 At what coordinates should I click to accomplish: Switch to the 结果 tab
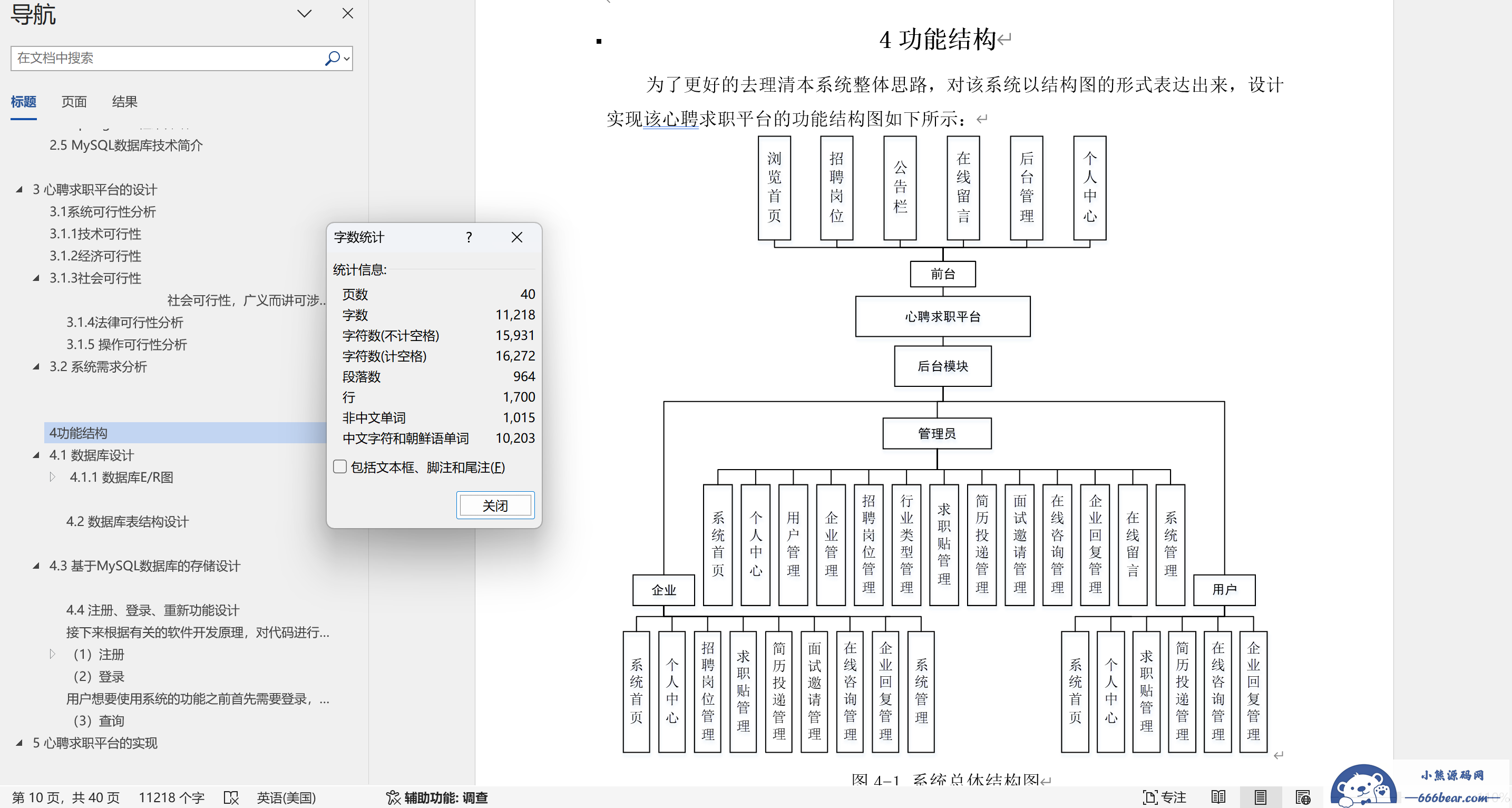pyautogui.click(x=124, y=102)
